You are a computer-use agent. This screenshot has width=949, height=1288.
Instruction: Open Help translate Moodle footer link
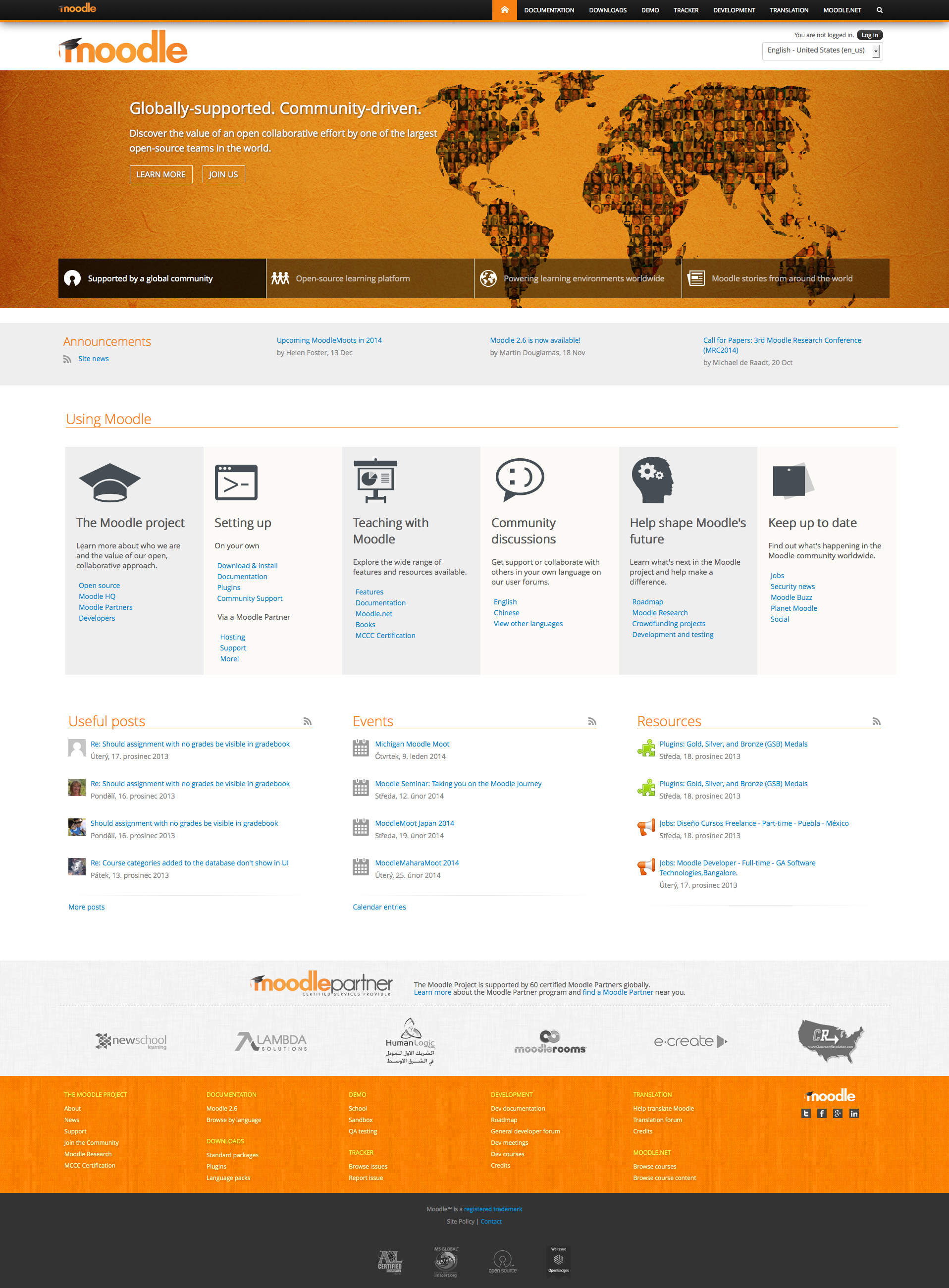coord(663,1109)
